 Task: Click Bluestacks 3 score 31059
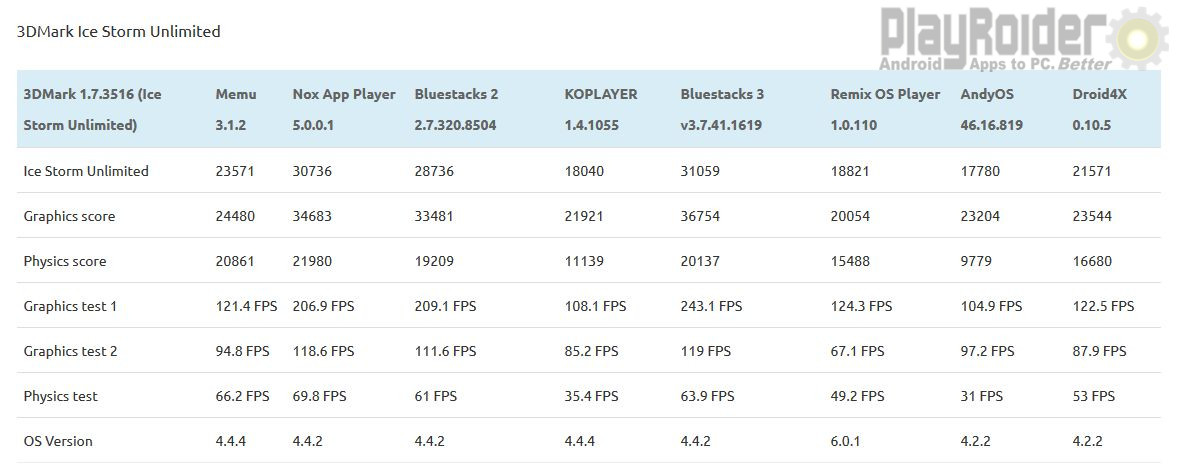click(x=700, y=171)
